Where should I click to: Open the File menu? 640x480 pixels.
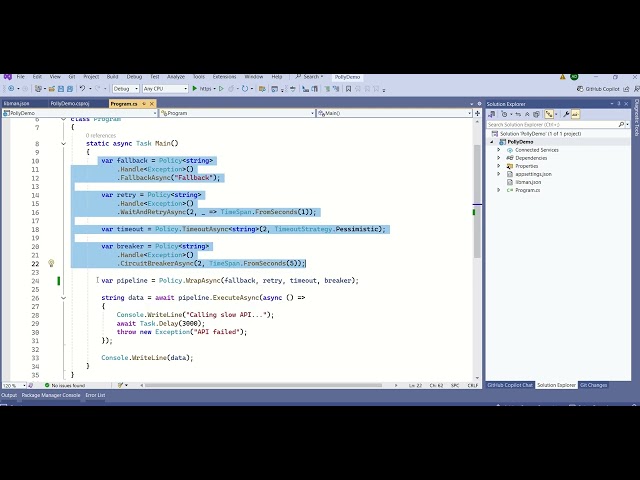coord(21,77)
